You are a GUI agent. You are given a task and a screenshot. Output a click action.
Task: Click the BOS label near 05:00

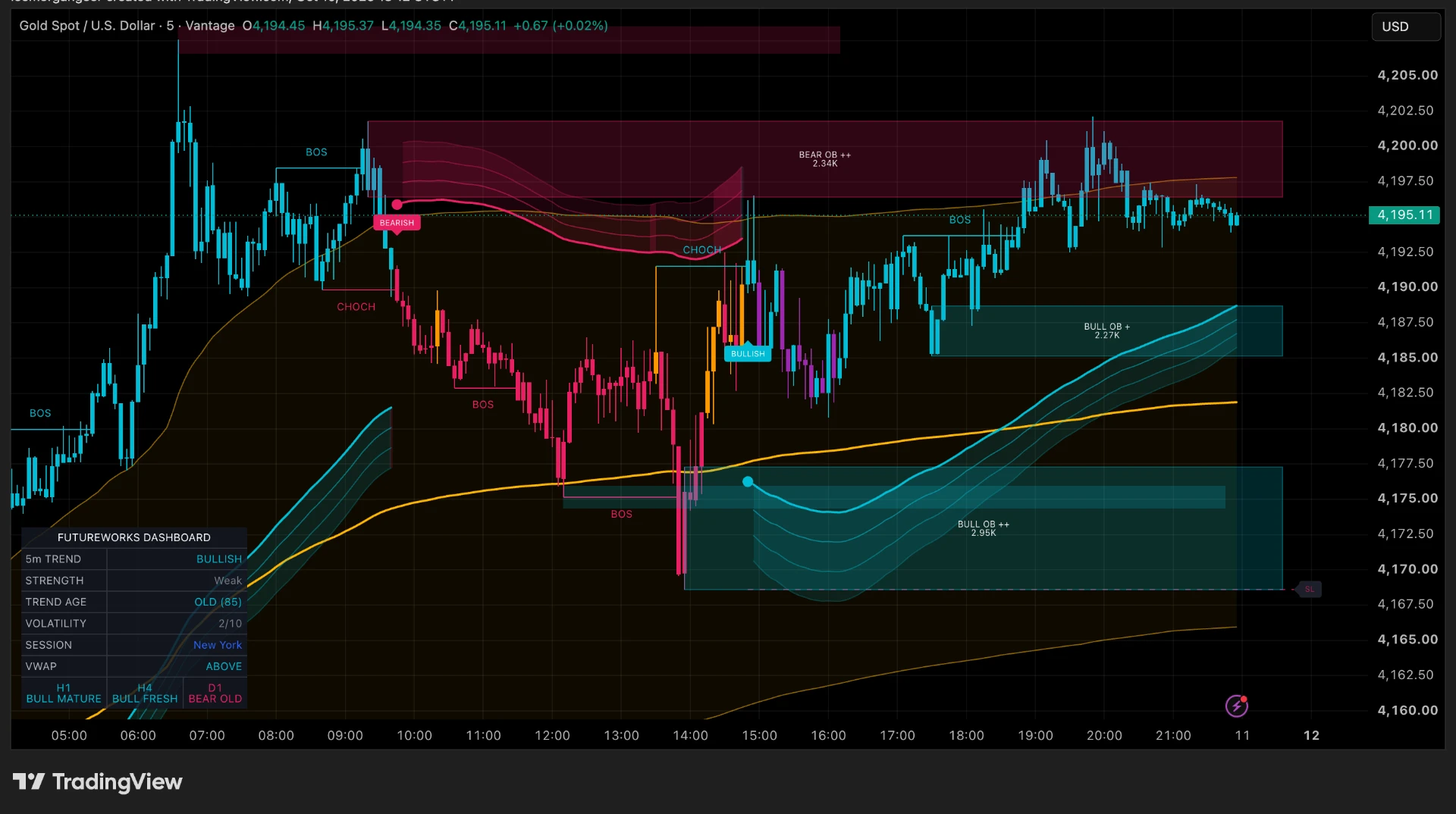(x=40, y=413)
